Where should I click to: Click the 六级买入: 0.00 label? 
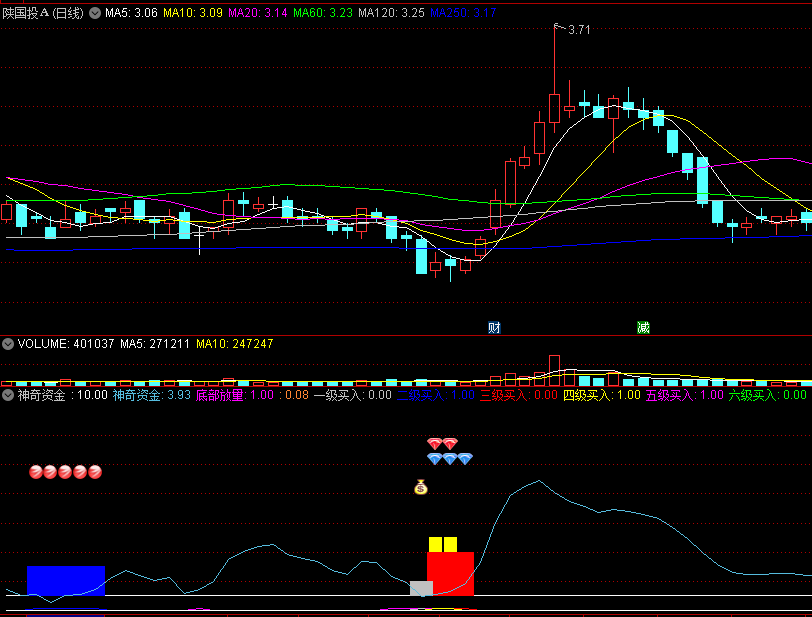tap(767, 395)
